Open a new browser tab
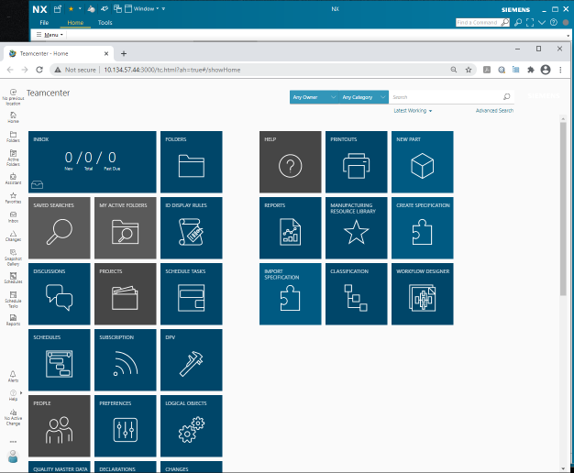The image size is (574, 473). tap(124, 53)
